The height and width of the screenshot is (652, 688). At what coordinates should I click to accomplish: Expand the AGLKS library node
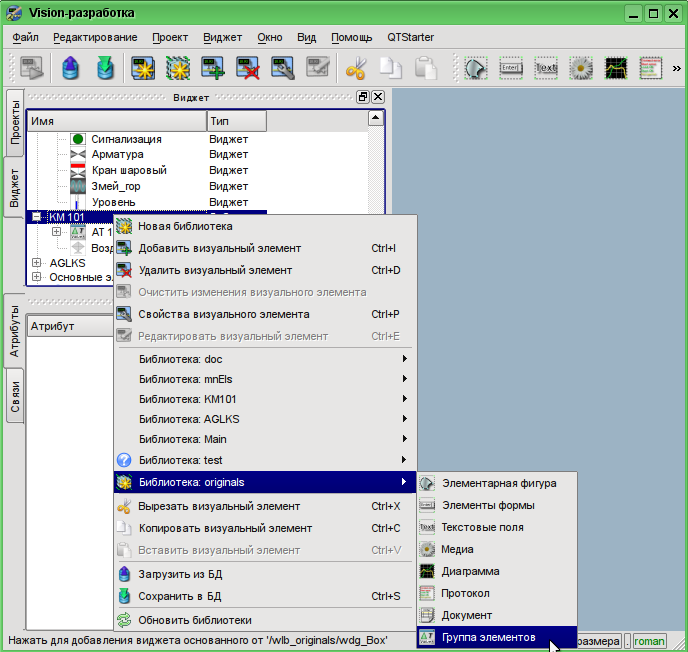click(x=37, y=263)
